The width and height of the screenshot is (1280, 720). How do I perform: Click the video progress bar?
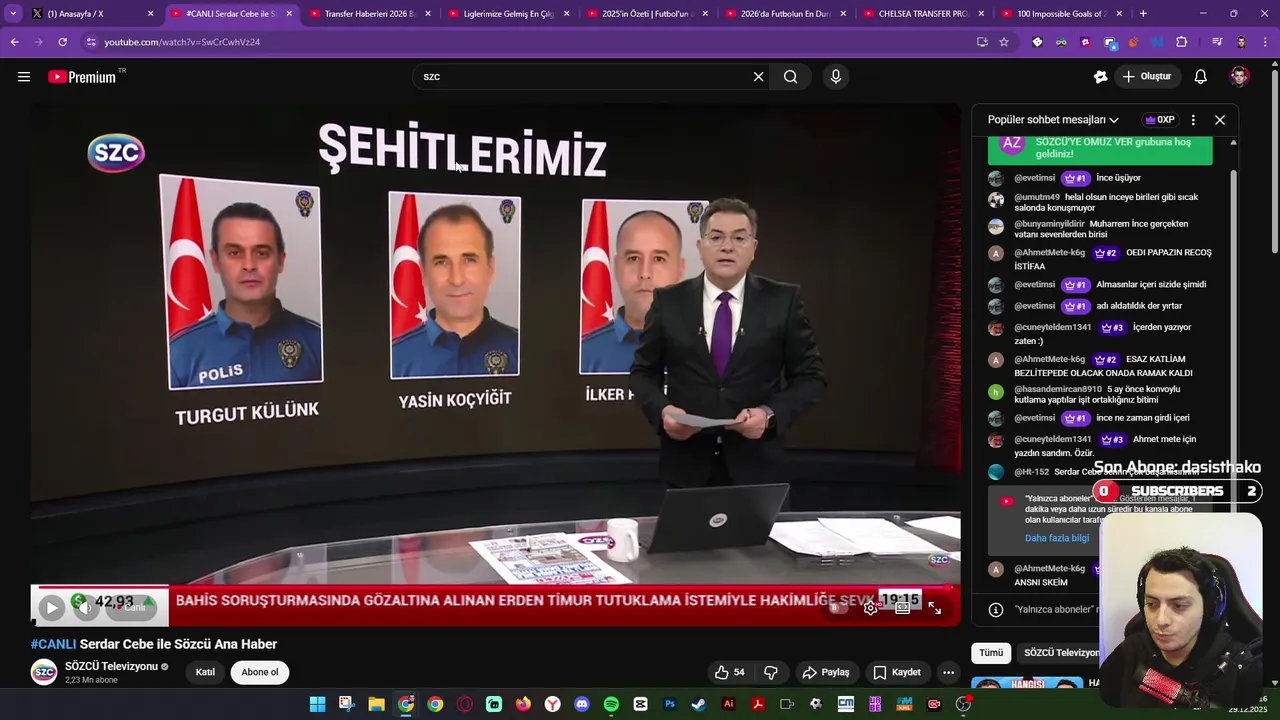point(495,587)
